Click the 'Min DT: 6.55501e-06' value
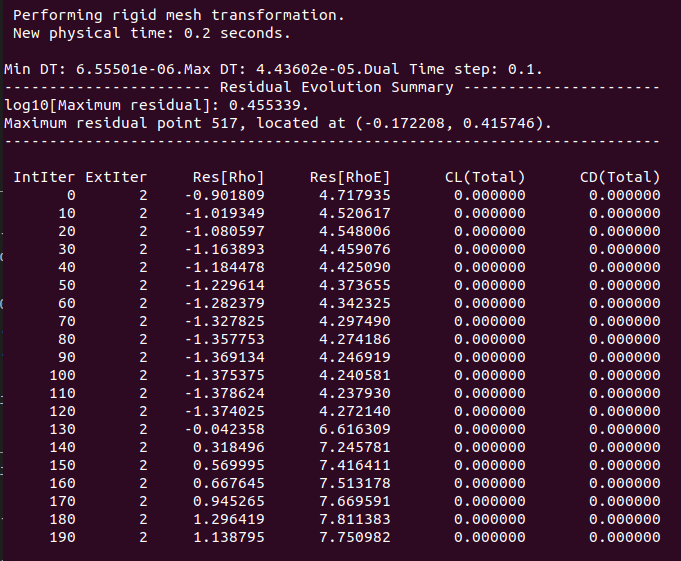Image resolution: width=681 pixels, height=561 pixels. [93, 69]
